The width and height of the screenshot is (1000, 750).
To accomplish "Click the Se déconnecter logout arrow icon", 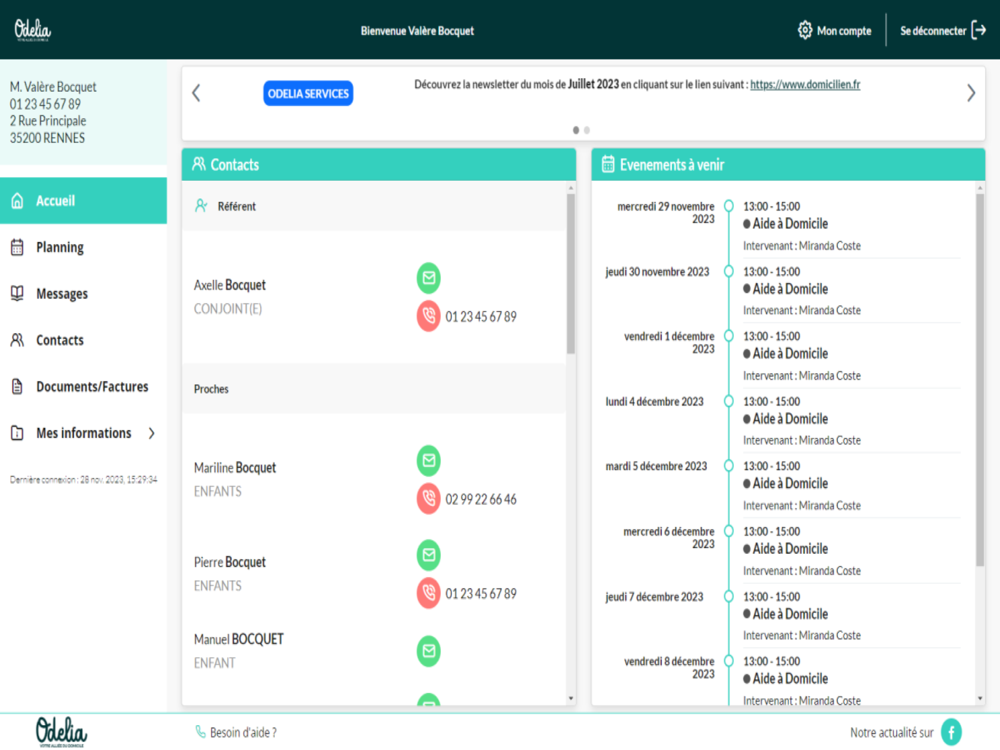I will 978,30.
